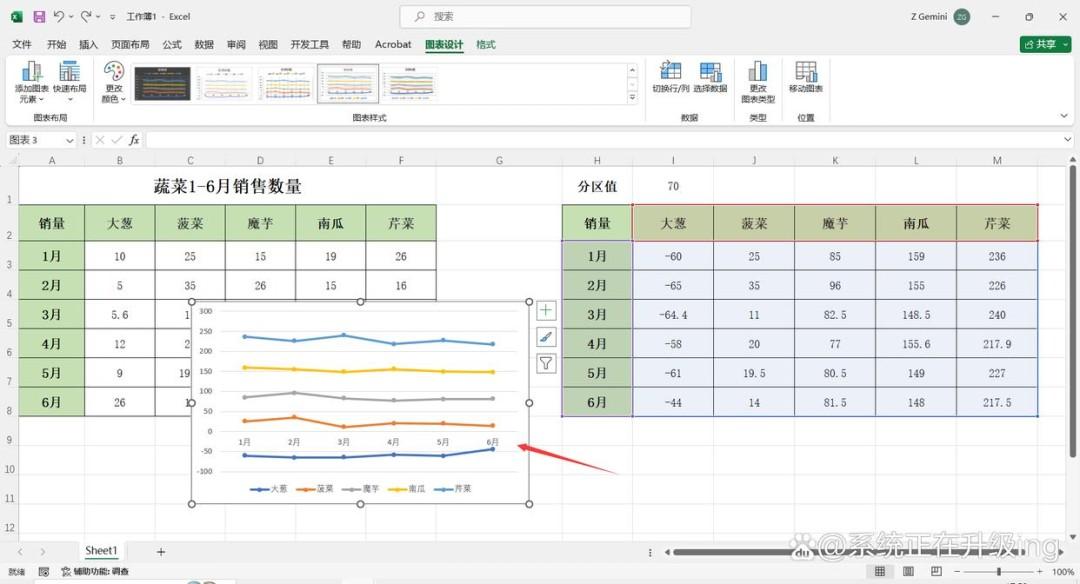Click the chart styles brush button
The height and width of the screenshot is (584, 1080).
pos(546,337)
